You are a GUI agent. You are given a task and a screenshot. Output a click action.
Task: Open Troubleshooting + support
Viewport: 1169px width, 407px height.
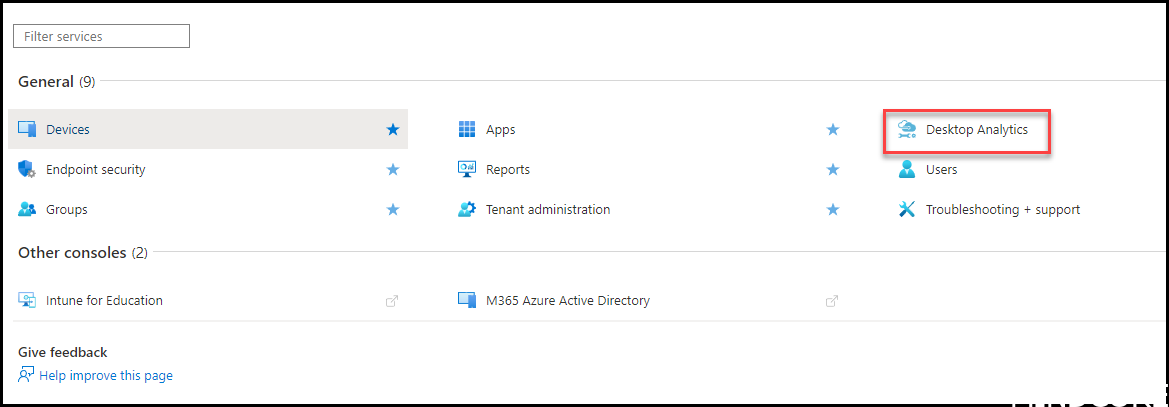coord(1003,210)
